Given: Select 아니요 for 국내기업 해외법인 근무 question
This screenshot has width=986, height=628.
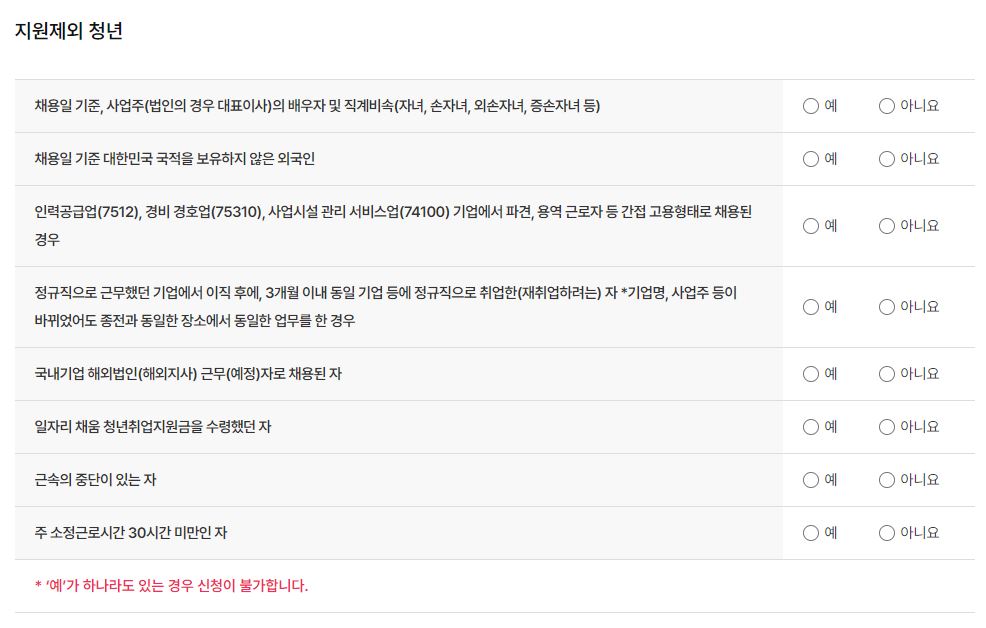Looking at the screenshot, I should coord(885,374).
